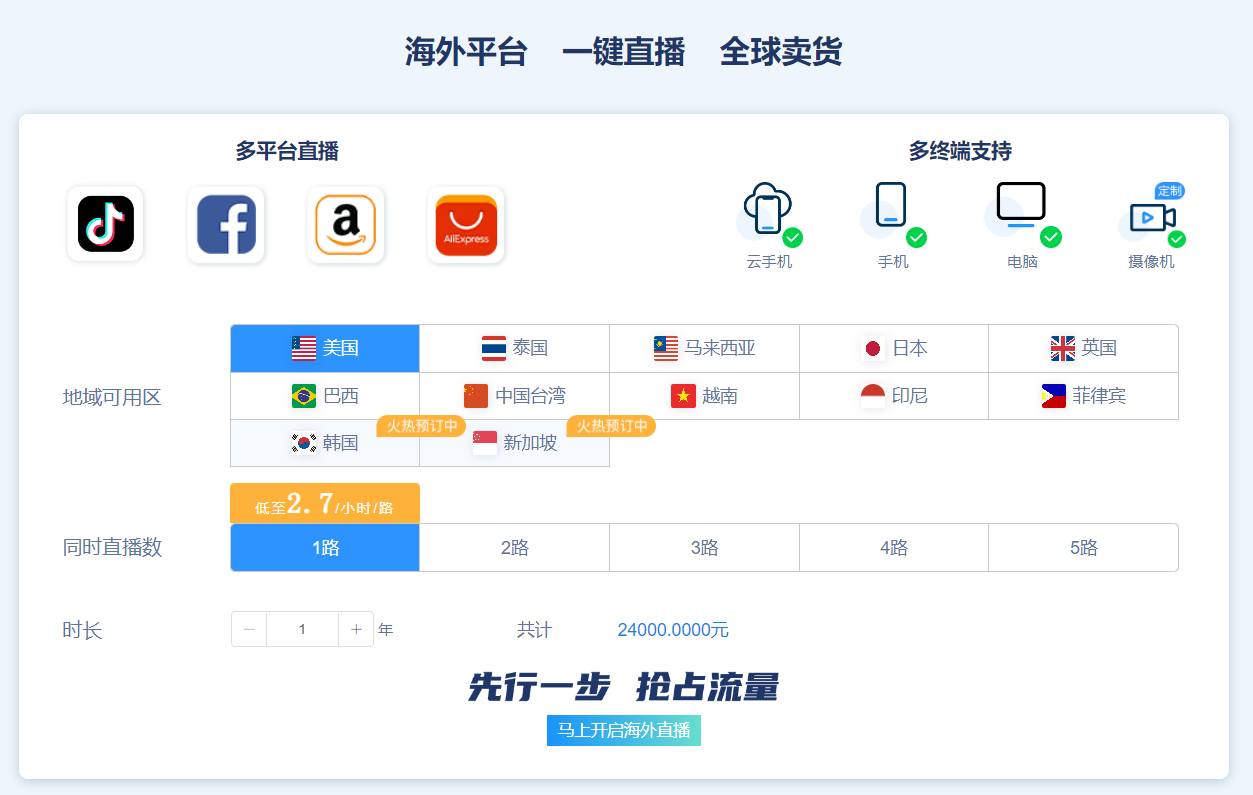Click the 低至2.7/小时/路 price tag
The image size is (1253, 795).
tap(325, 504)
